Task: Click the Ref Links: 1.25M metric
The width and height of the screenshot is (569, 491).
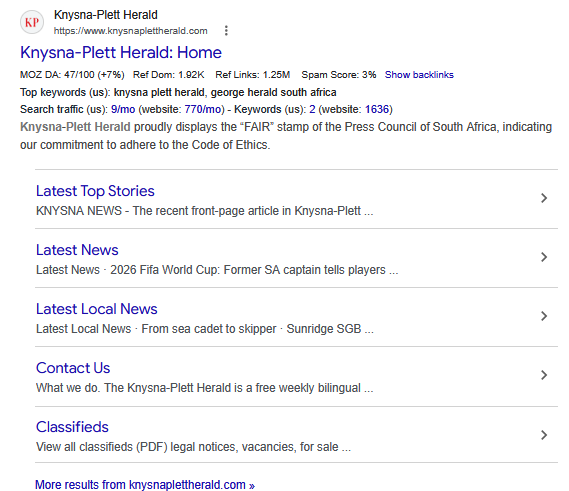Action: [x=253, y=75]
